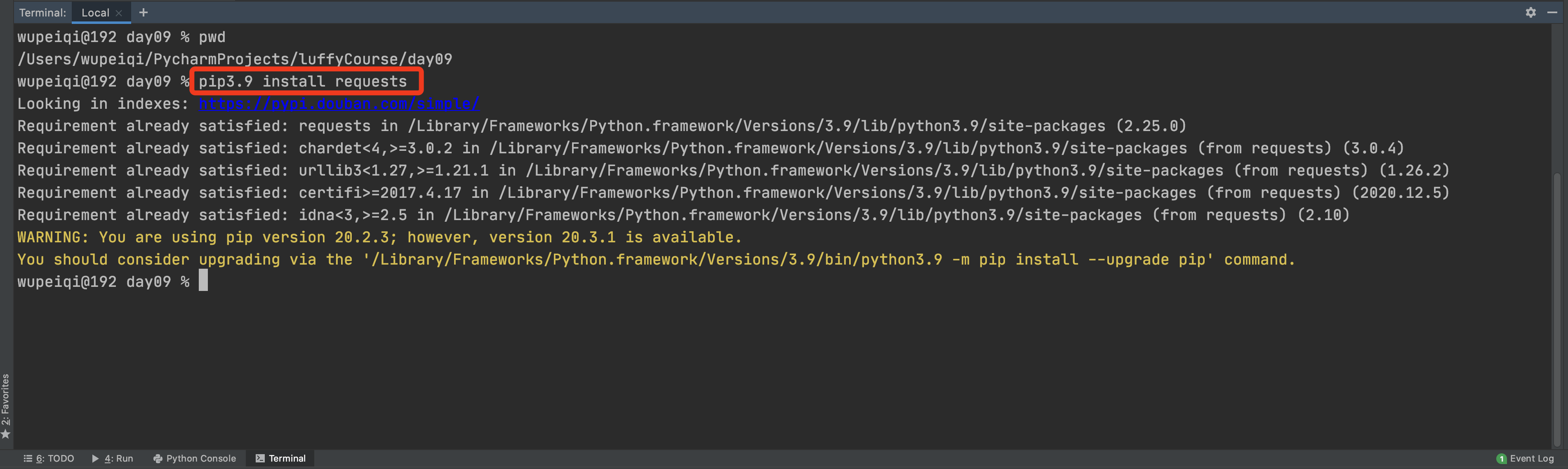Image resolution: width=1568 pixels, height=469 pixels.
Task: Click the highlighted pip3.9 install requests command
Action: [x=303, y=82]
